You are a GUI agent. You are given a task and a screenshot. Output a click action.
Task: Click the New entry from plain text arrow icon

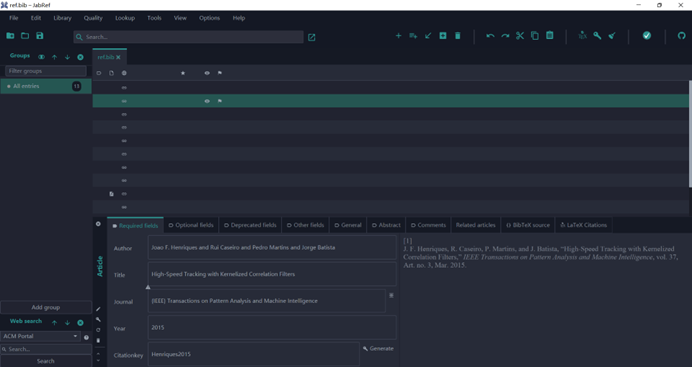pos(428,36)
